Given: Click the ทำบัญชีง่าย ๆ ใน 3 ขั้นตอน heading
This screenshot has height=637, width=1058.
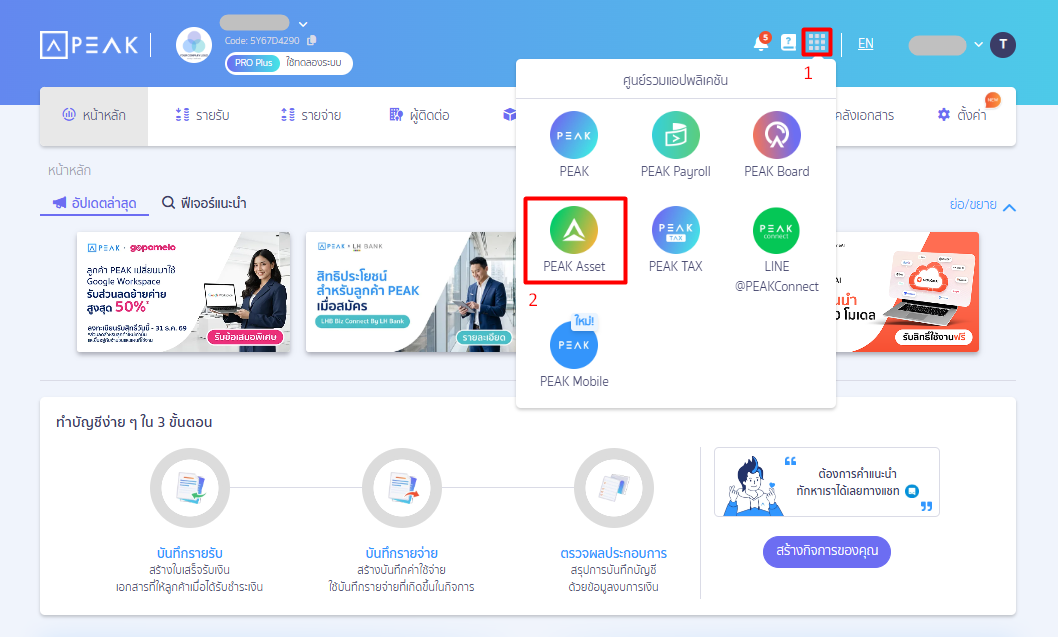Looking at the screenshot, I should [x=134, y=422].
